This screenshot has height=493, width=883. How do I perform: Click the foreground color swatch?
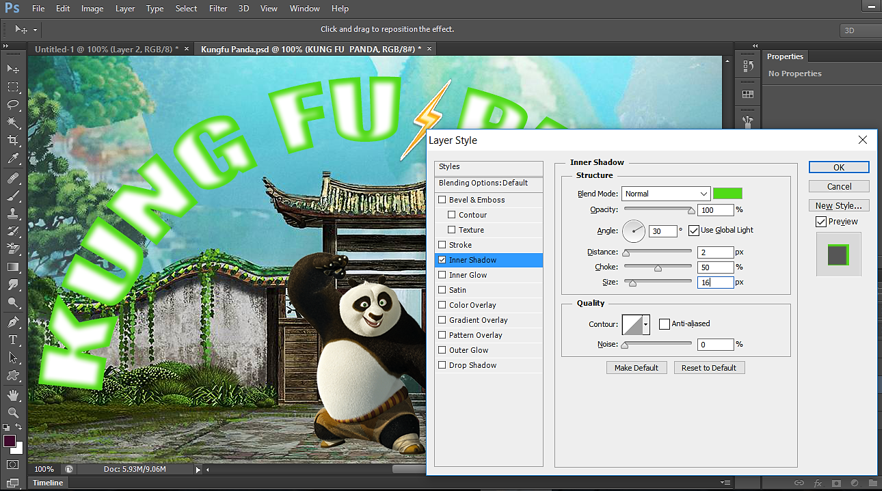(x=9, y=441)
